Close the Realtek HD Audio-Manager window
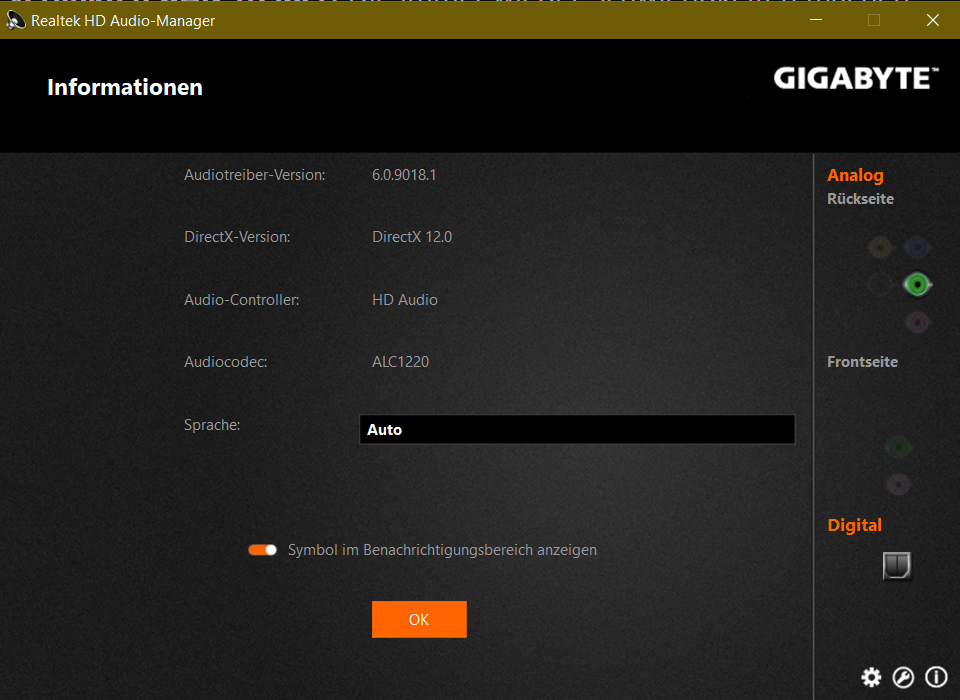Image resolution: width=960 pixels, height=700 pixels. click(x=932, y=20)
